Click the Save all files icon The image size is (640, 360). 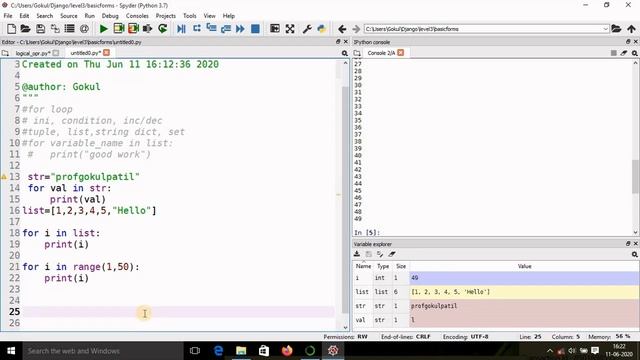pyautogui.click(x=55, y=29)
